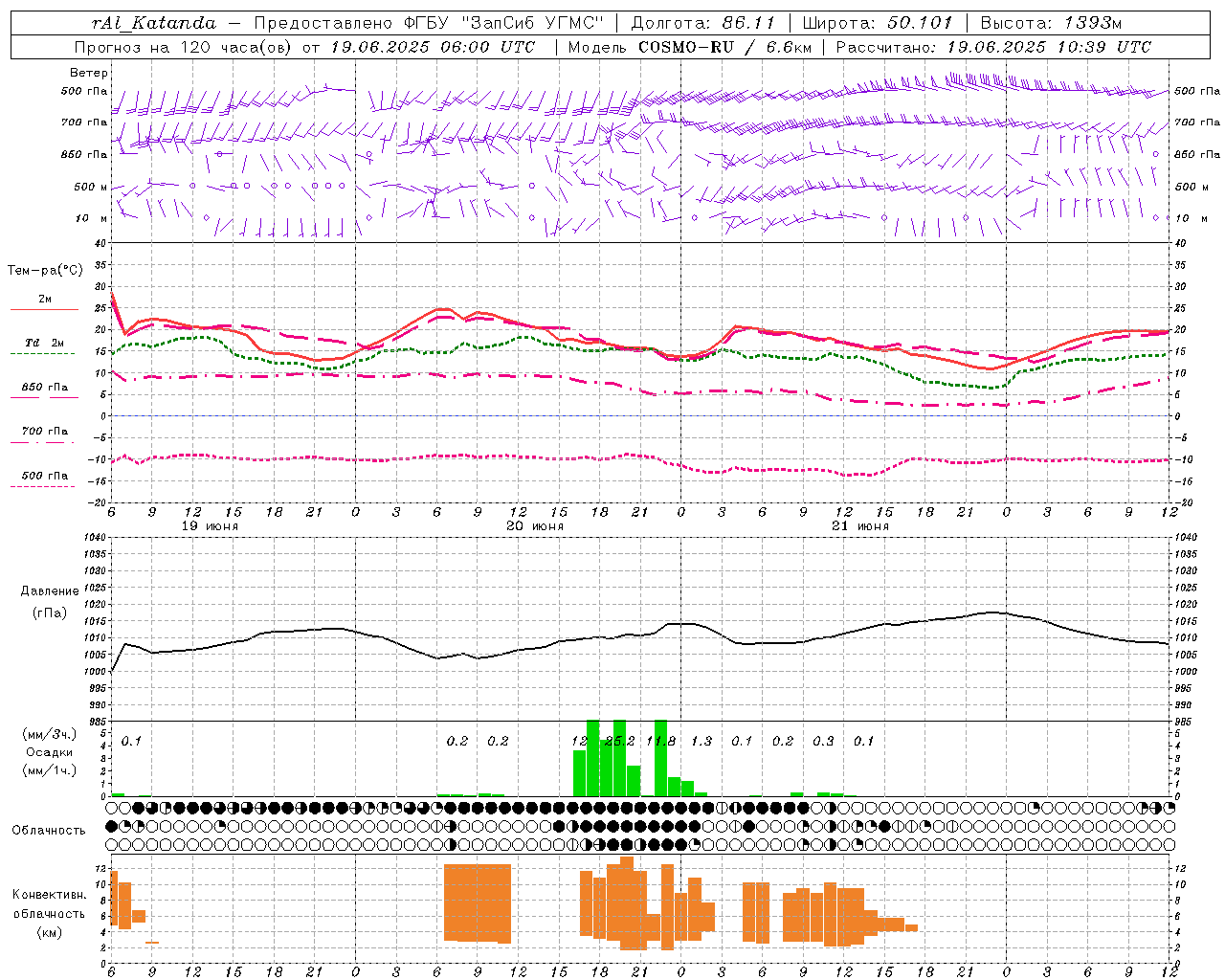Click the longitude value Долгота: 86.11
This screenshot has height=980, width=1225.
[x=702, y=23]
